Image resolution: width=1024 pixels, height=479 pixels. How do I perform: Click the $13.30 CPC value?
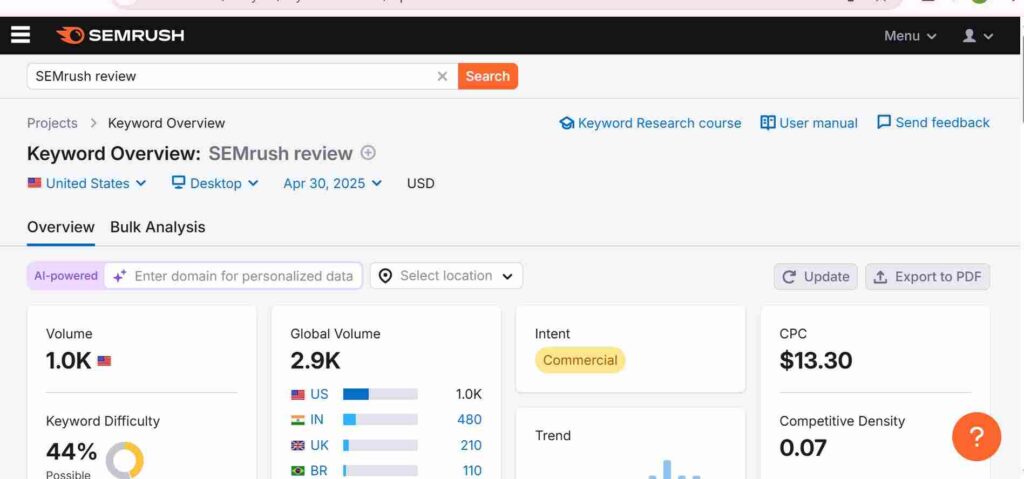click(x=816, y=361)
